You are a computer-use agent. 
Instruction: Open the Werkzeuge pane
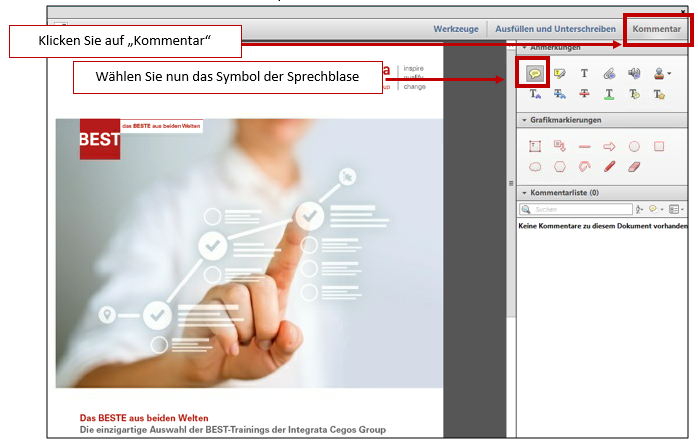click(456, 29)
